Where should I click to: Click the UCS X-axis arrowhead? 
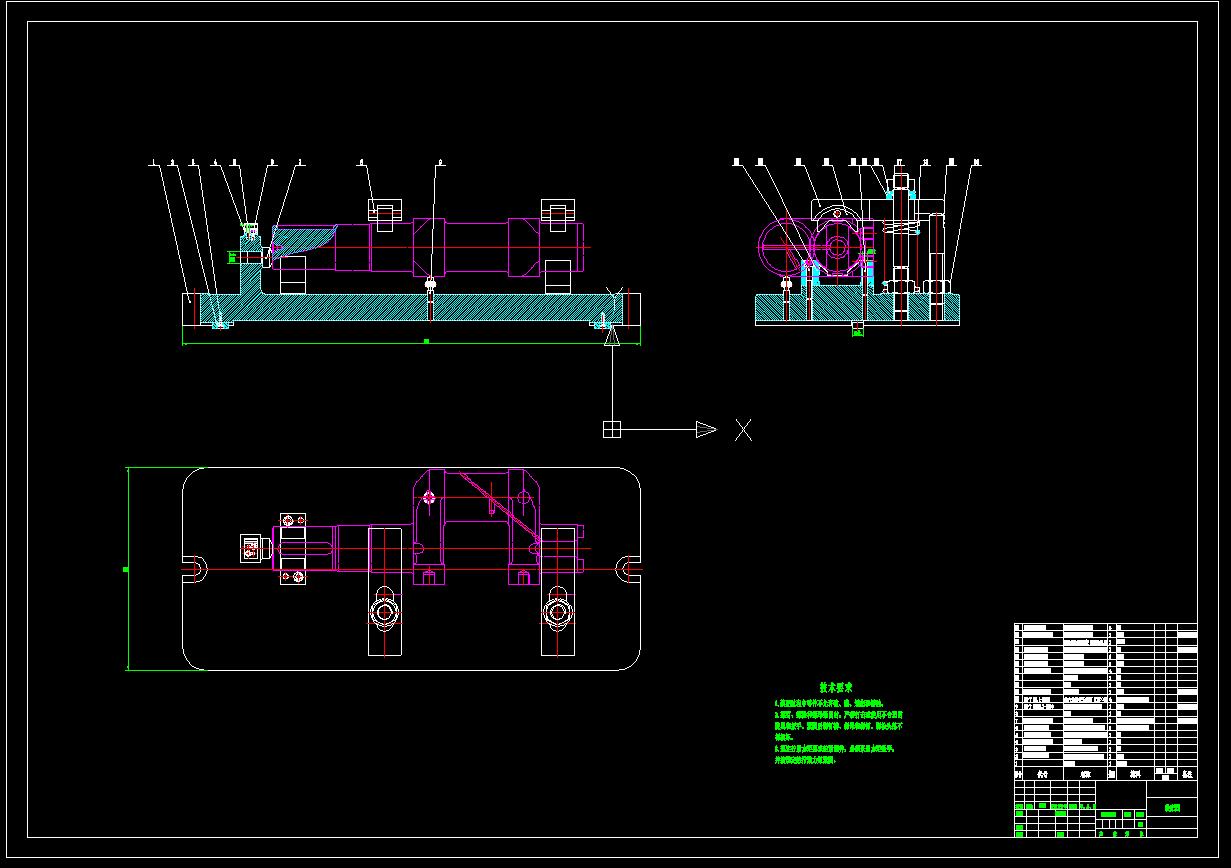pyautogui.click(x=706, y=430)
